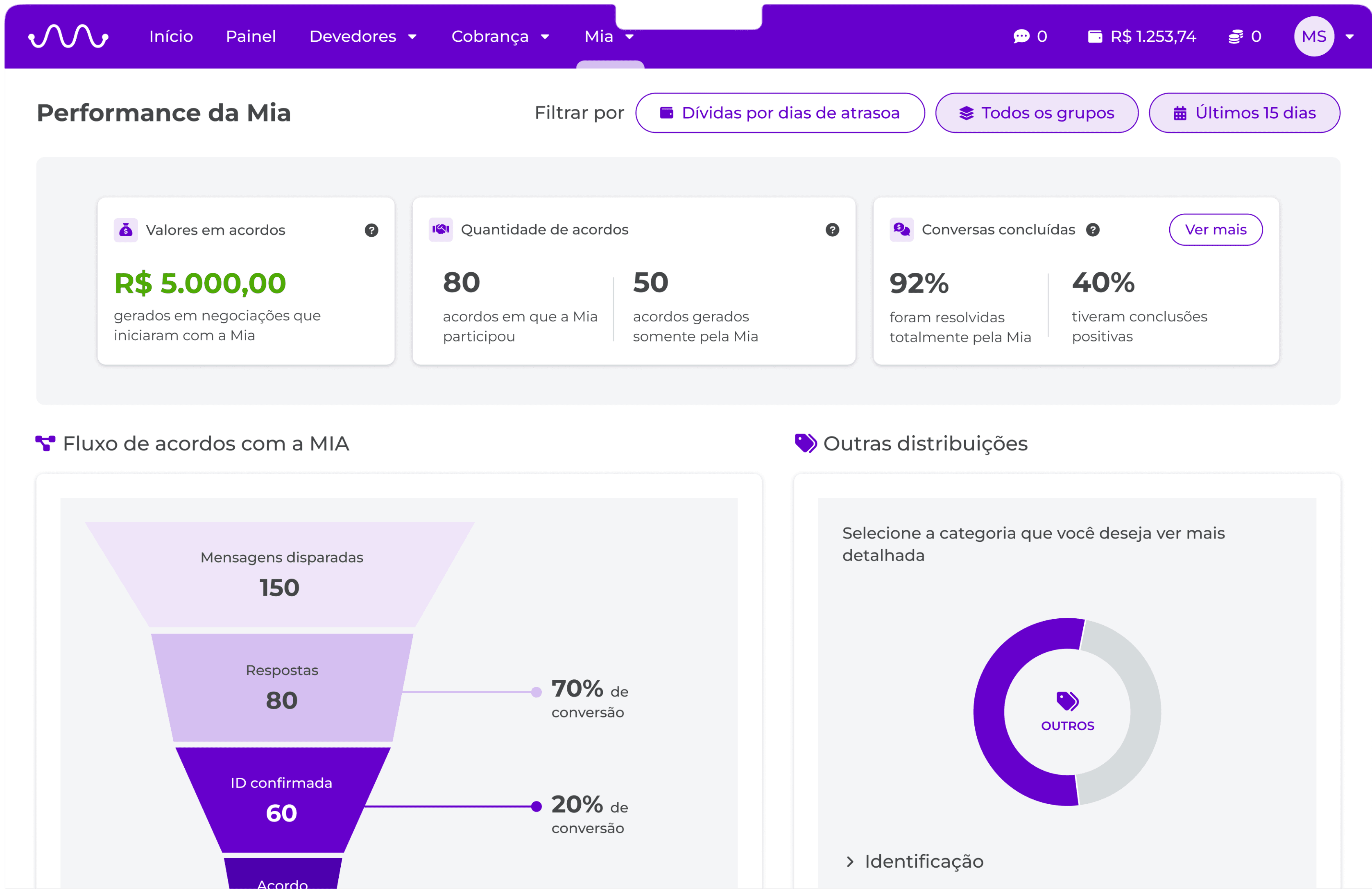
Task: Click the money bag icon in Valores em acordos
Action: point(126,230)
